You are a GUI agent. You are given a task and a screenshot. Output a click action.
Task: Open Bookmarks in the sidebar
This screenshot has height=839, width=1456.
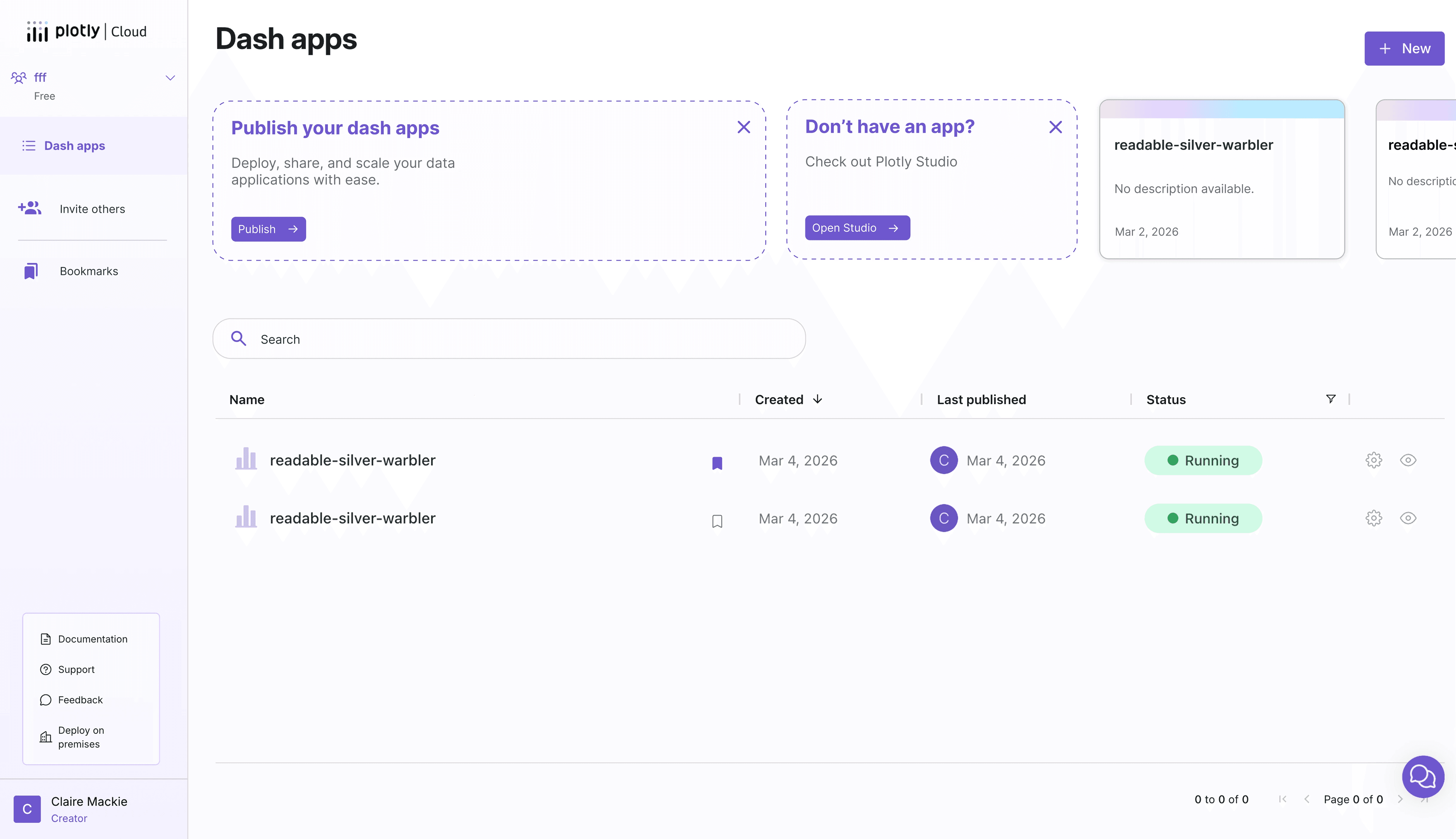pos(88,271)
